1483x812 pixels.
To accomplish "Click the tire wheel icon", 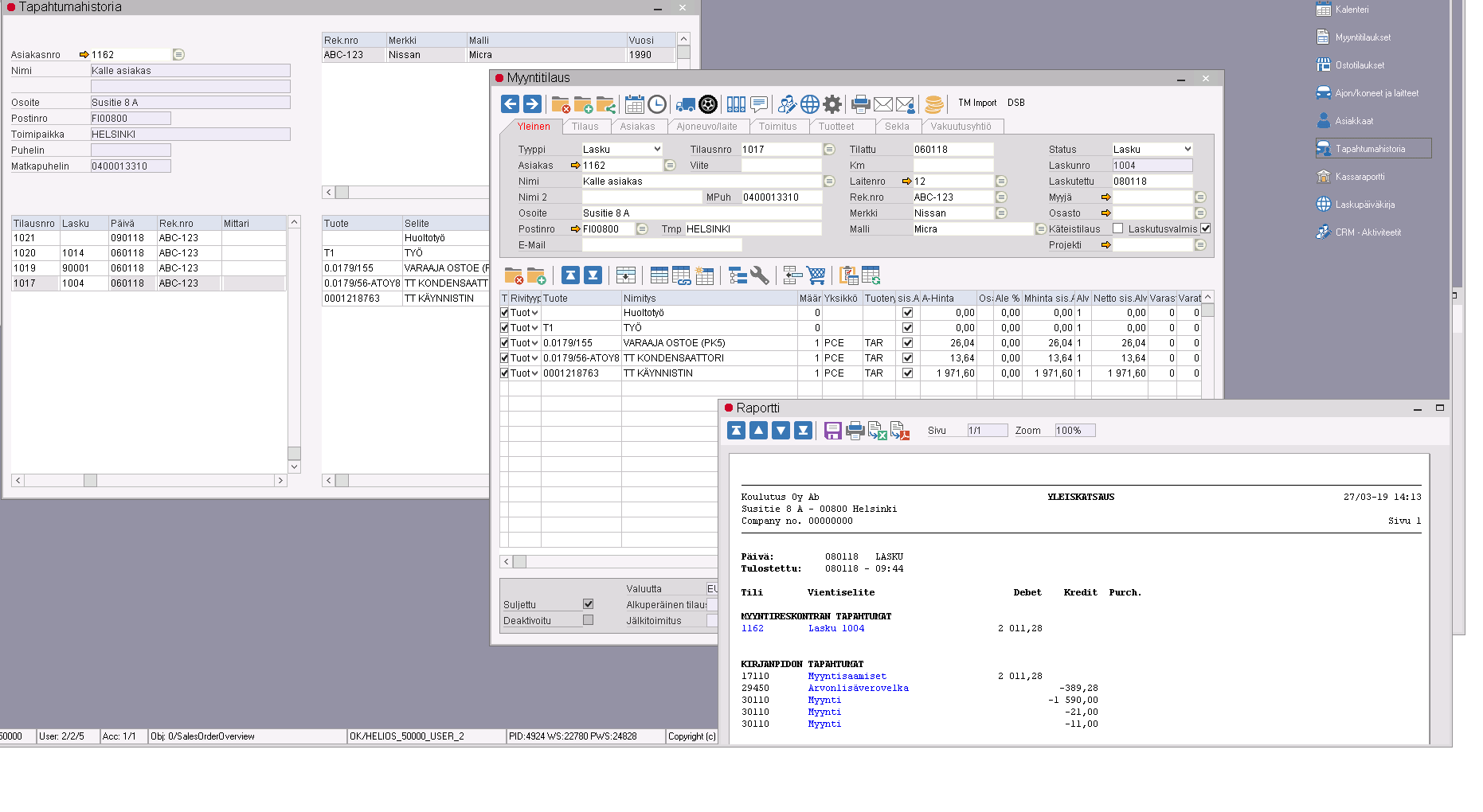I will 708,104.
